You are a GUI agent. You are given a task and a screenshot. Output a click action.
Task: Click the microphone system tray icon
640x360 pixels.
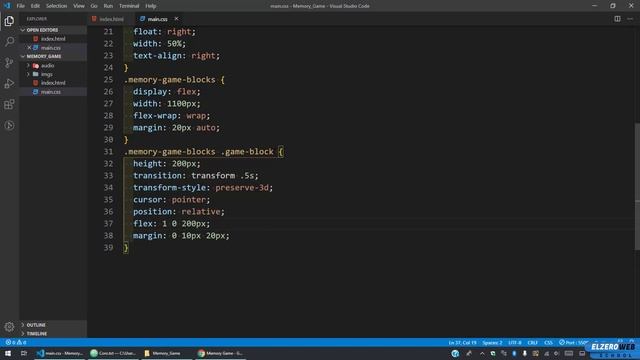pos(524,353)
